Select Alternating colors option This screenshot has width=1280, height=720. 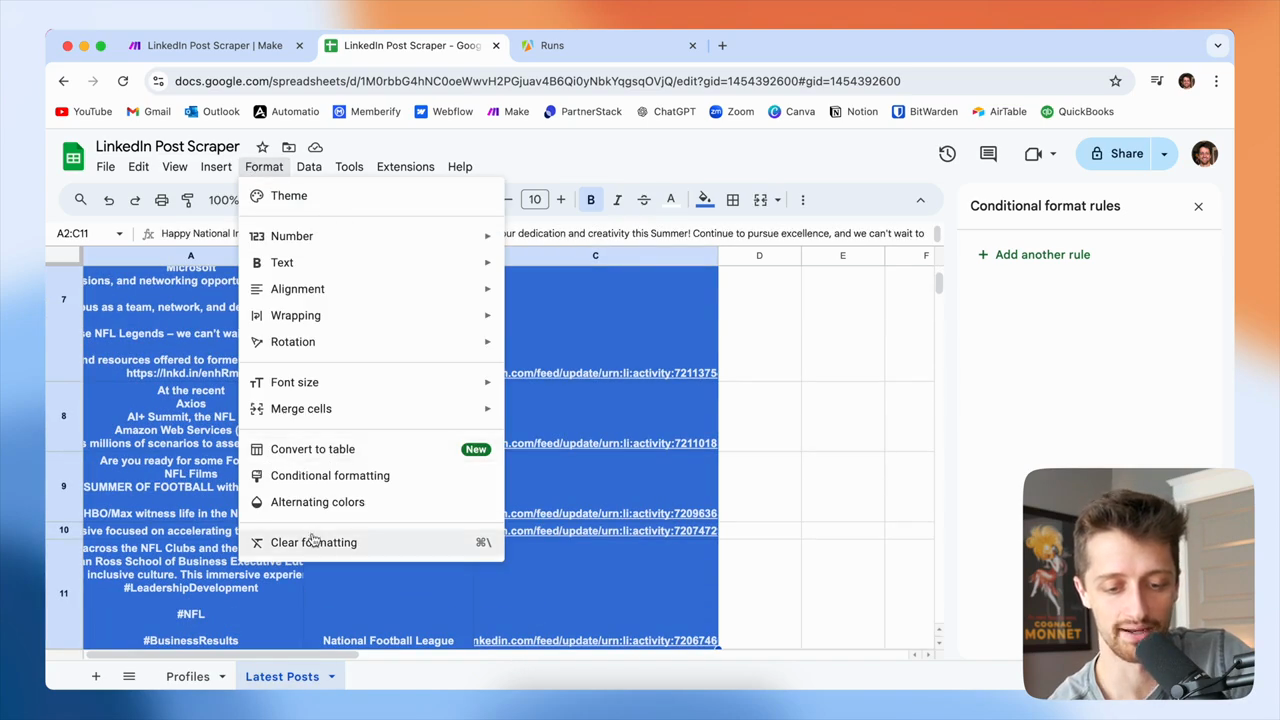[372, 502]
